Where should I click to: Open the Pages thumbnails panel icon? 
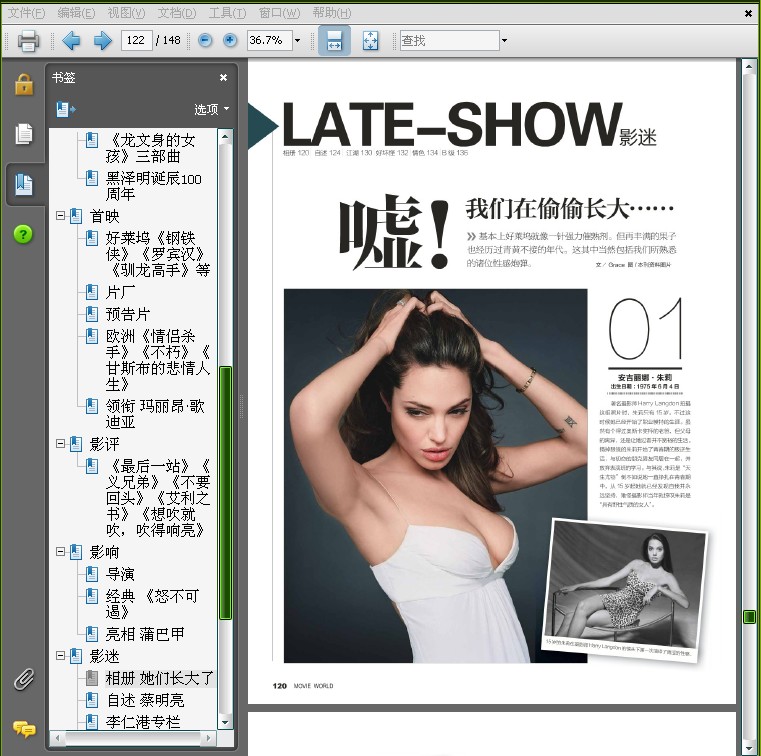pyautogui.click(x=24, y=134)
